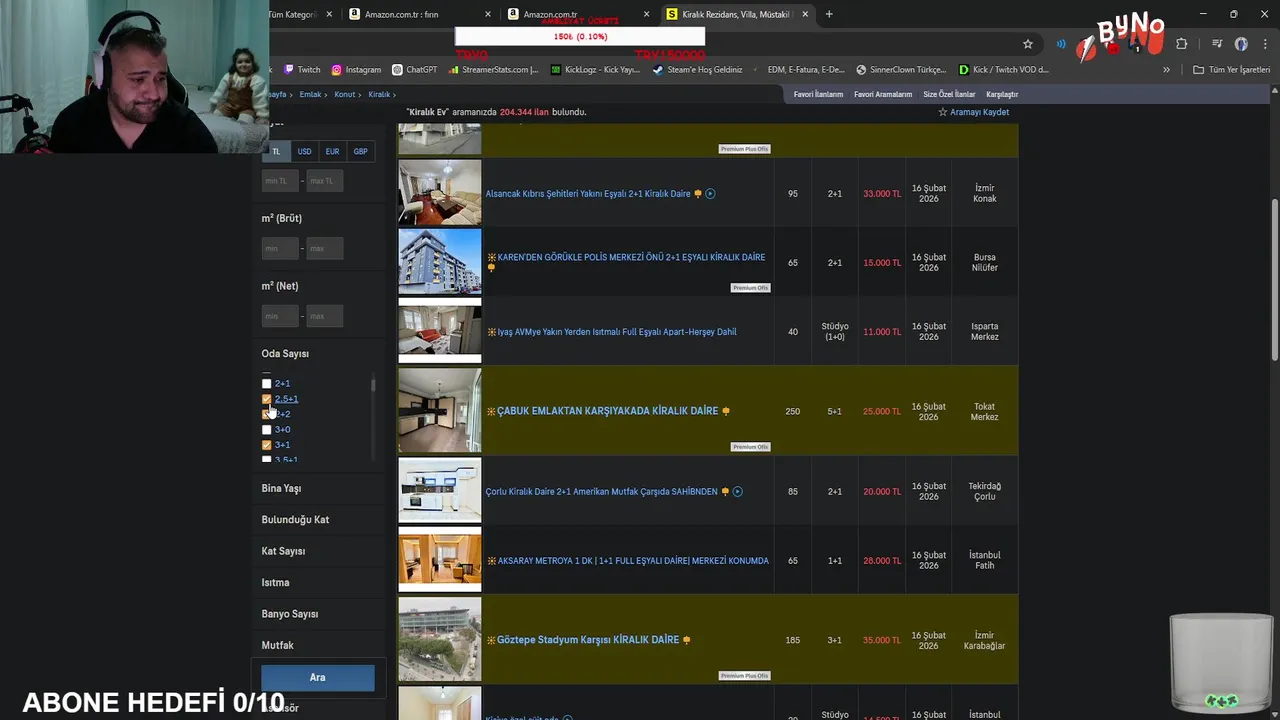Click the Oda Sayısı list scrollbar
This screenshot has height=720, width=1280.
[373, 386]
